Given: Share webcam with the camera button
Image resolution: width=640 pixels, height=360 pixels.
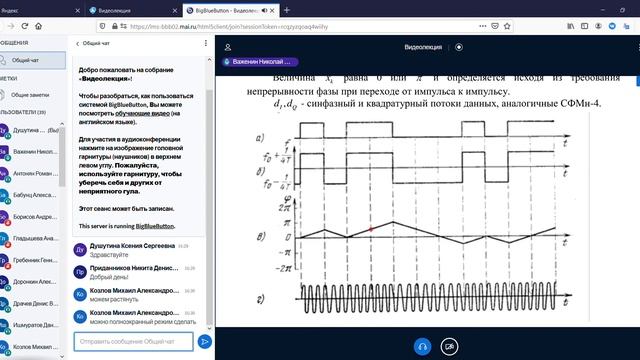Looking at the screenshot, I should click(x=449, y=347).
